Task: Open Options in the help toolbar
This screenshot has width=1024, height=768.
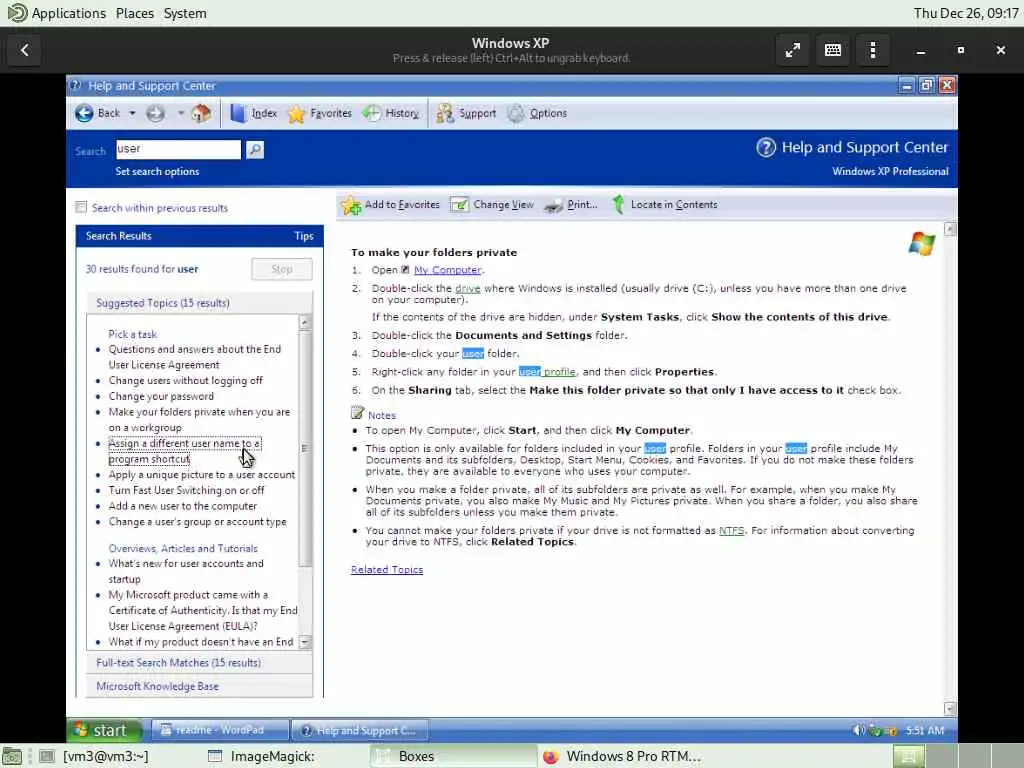Action: [x=537, y=113]
